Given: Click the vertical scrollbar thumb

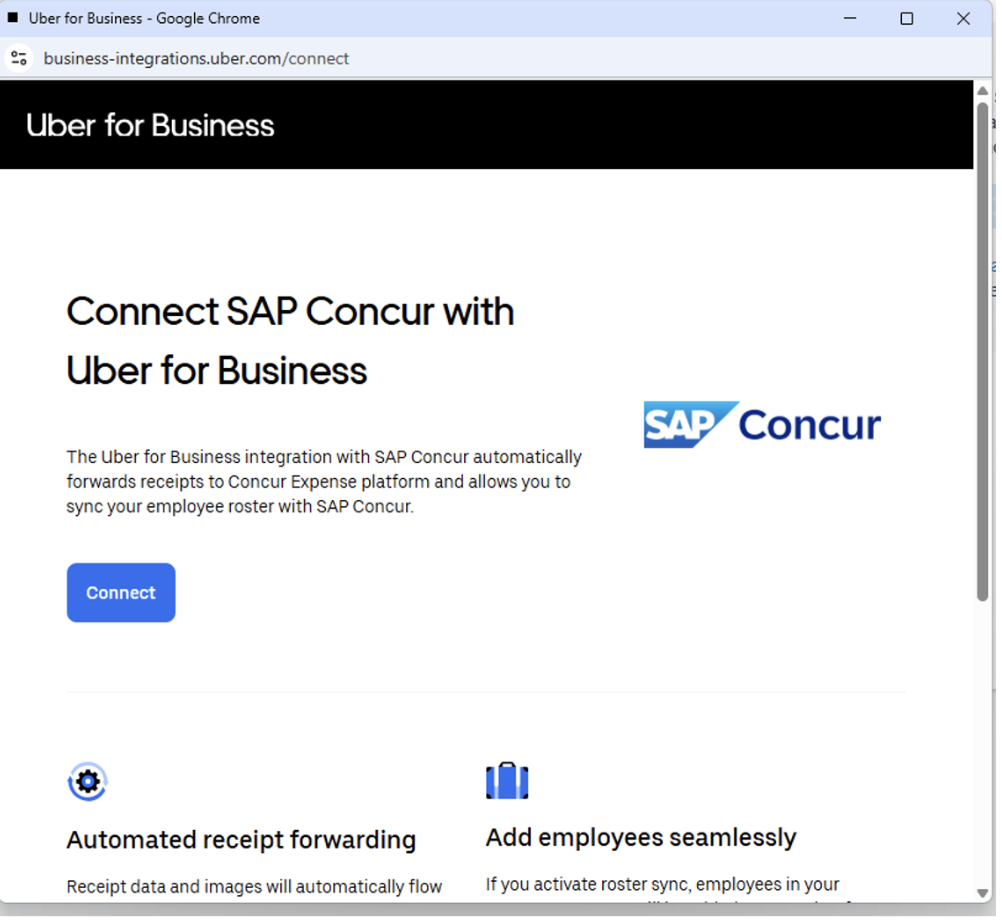Looking at the screenshot, I should tap(984, 352).
